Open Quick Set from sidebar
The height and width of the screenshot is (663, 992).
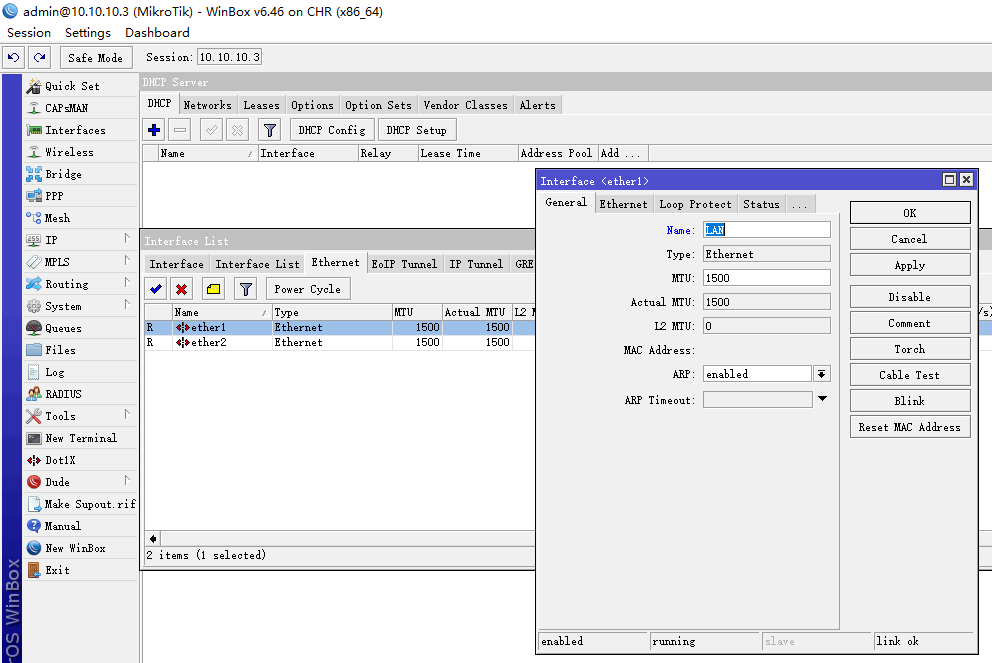click(x=72, y=86)
